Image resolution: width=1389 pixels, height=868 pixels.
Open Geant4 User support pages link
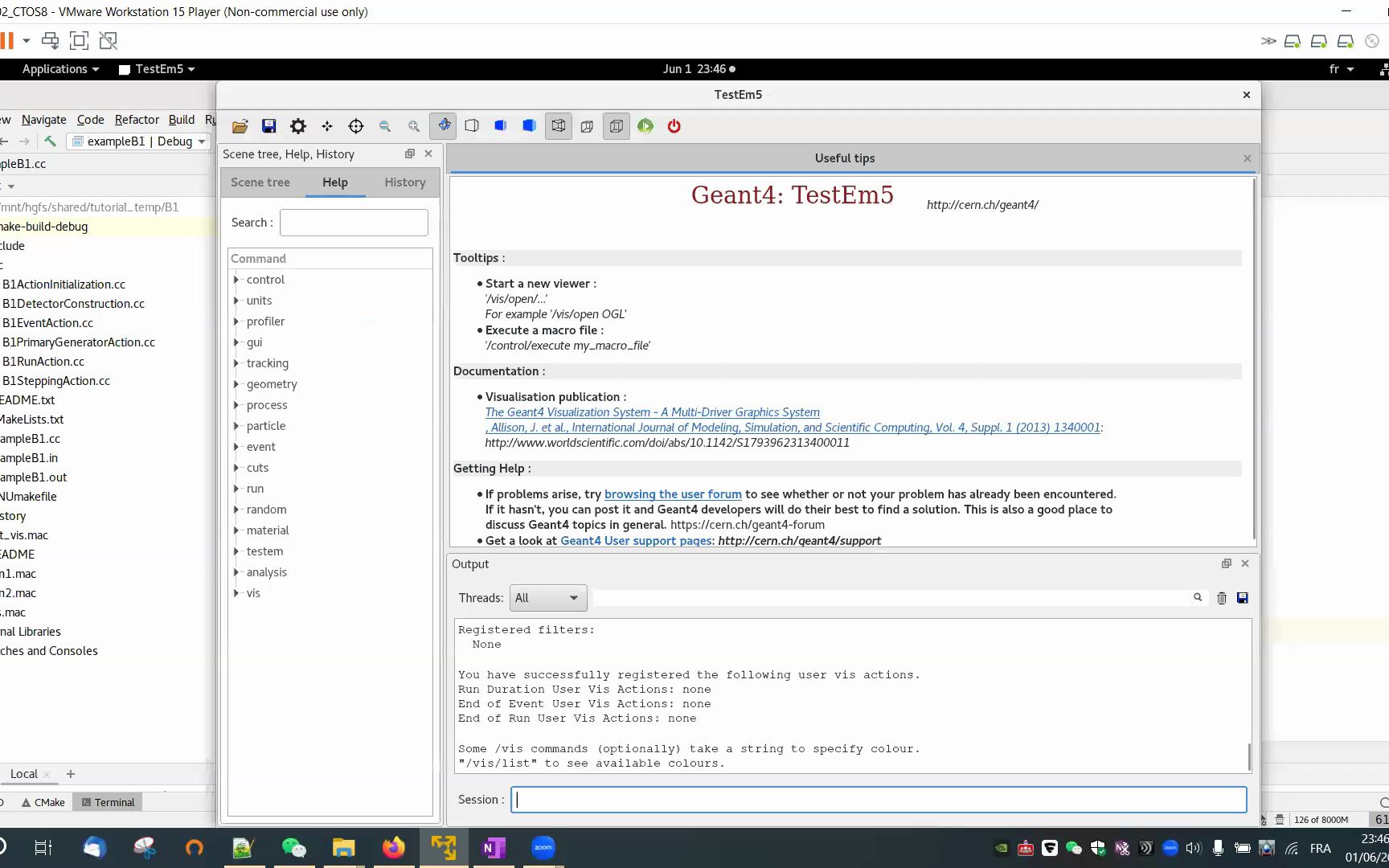(636, 541)
